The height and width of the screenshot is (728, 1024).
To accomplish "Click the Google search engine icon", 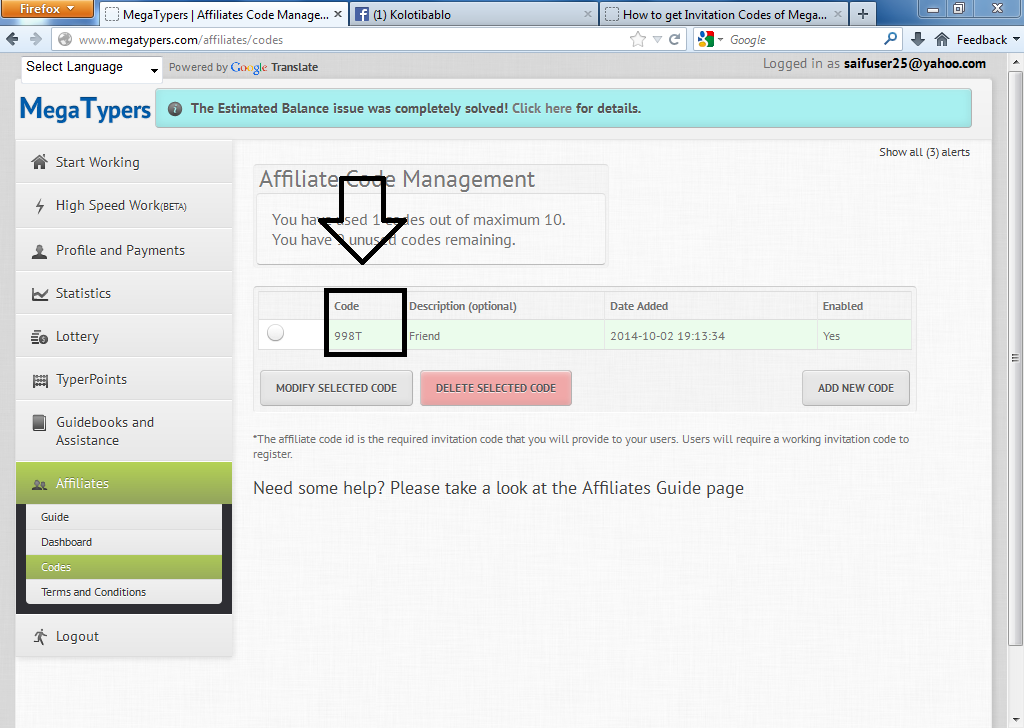I will pyautogui.click(x=706, y=40).
